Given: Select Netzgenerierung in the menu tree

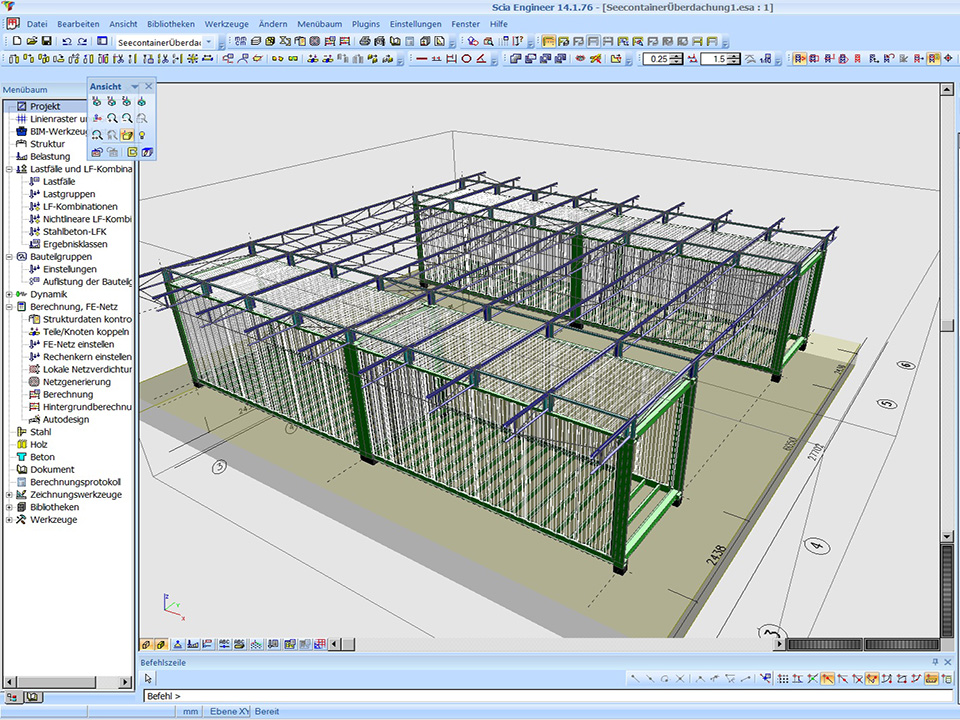Looking at the screenshot, I should tap(75, 382).
